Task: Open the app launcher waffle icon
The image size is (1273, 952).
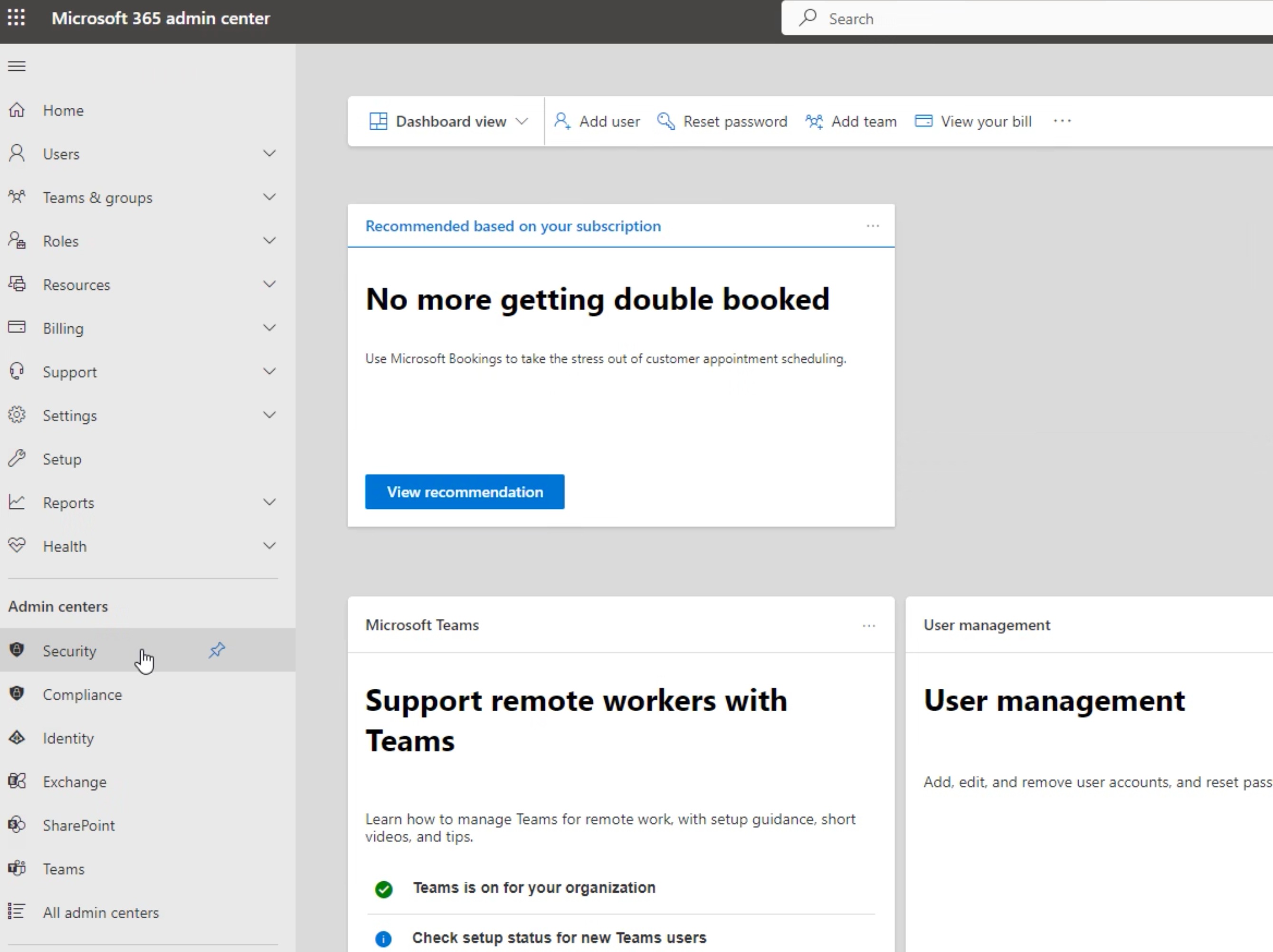Action: point(16,18)
